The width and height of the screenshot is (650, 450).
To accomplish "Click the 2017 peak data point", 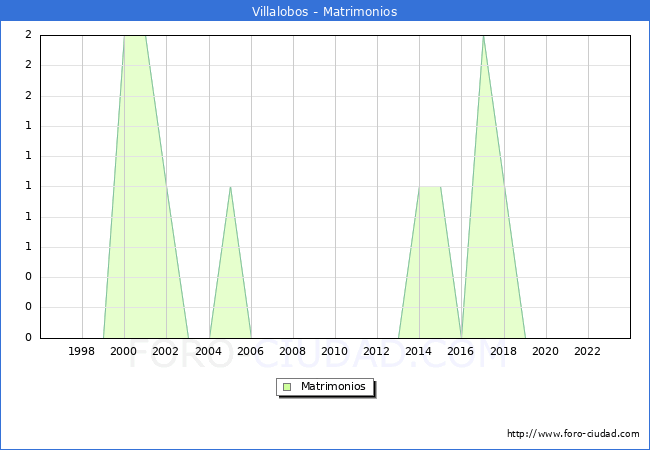I will point(483,36).
